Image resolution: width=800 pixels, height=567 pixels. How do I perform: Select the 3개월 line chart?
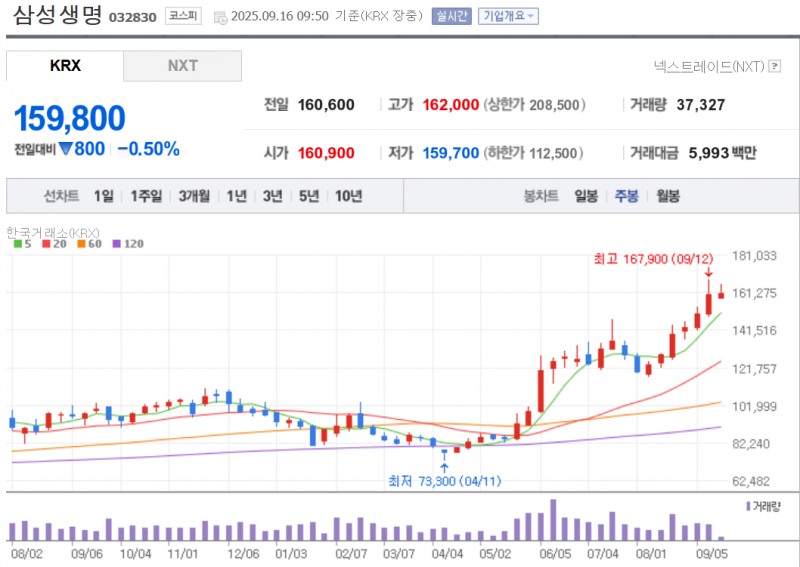coord(194,196)
